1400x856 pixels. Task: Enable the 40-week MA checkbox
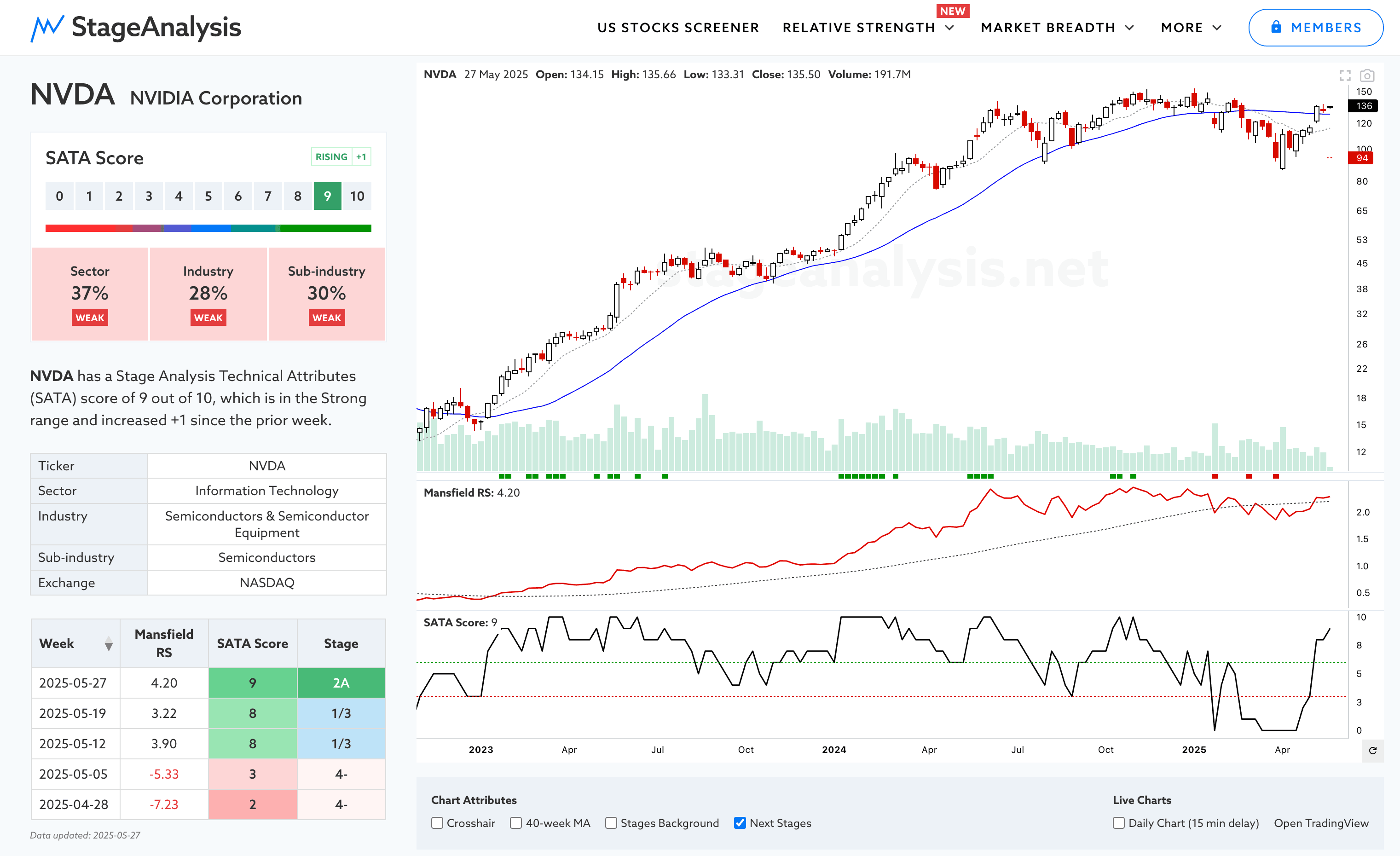tap(516, 823)
